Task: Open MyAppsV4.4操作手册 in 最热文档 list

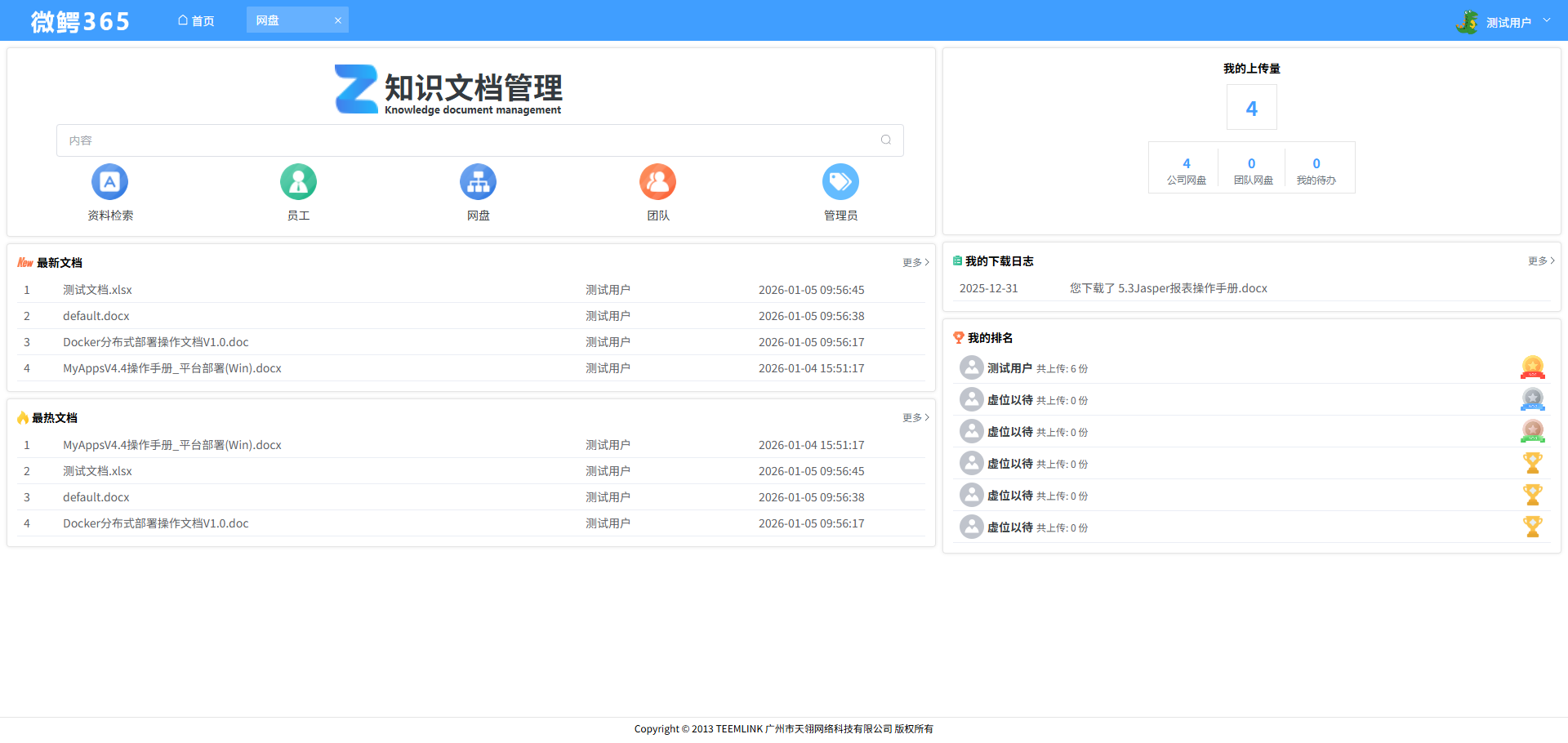Action: point(171,445)
